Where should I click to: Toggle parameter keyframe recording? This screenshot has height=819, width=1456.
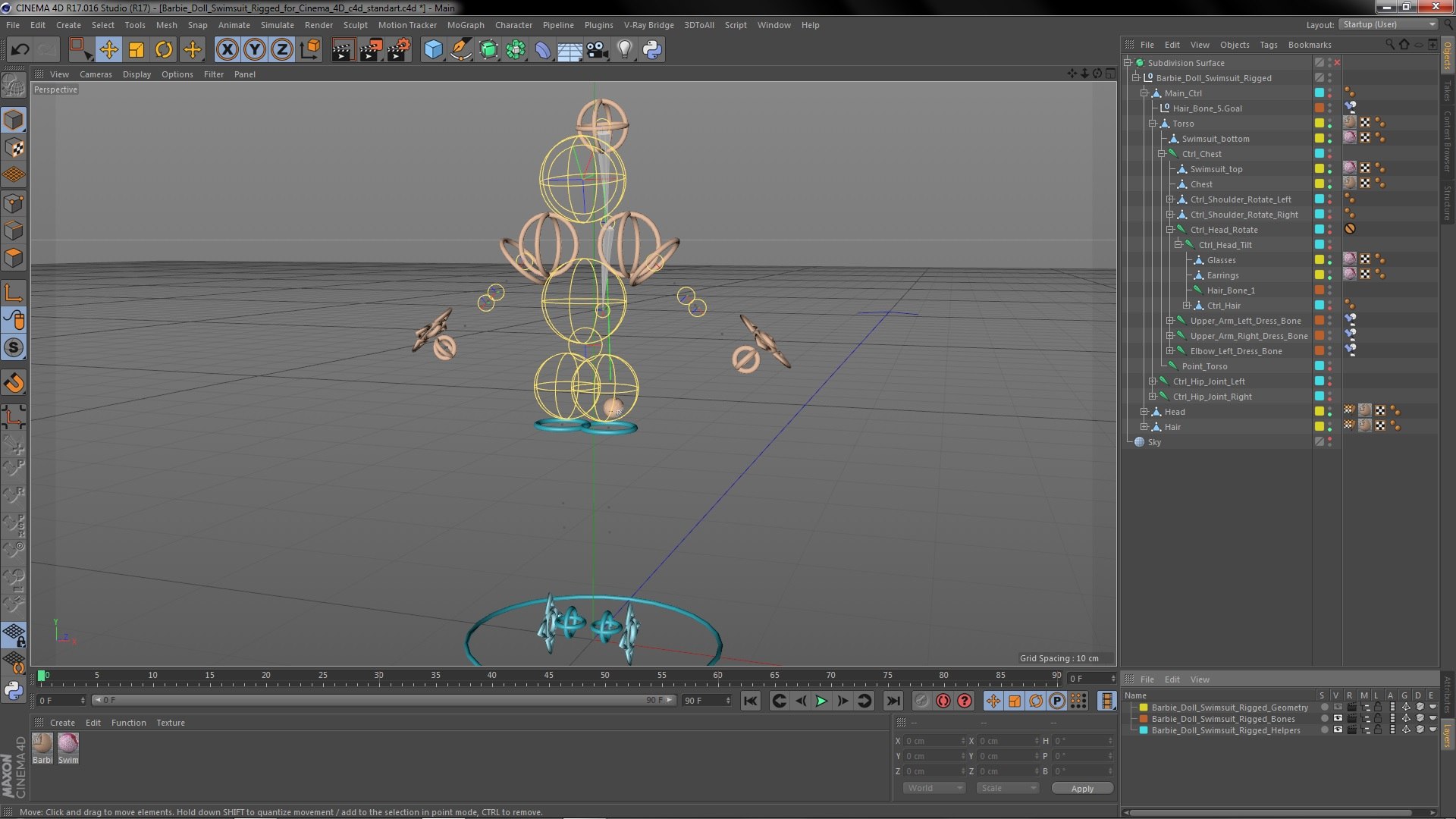[x=1057, y=701]
